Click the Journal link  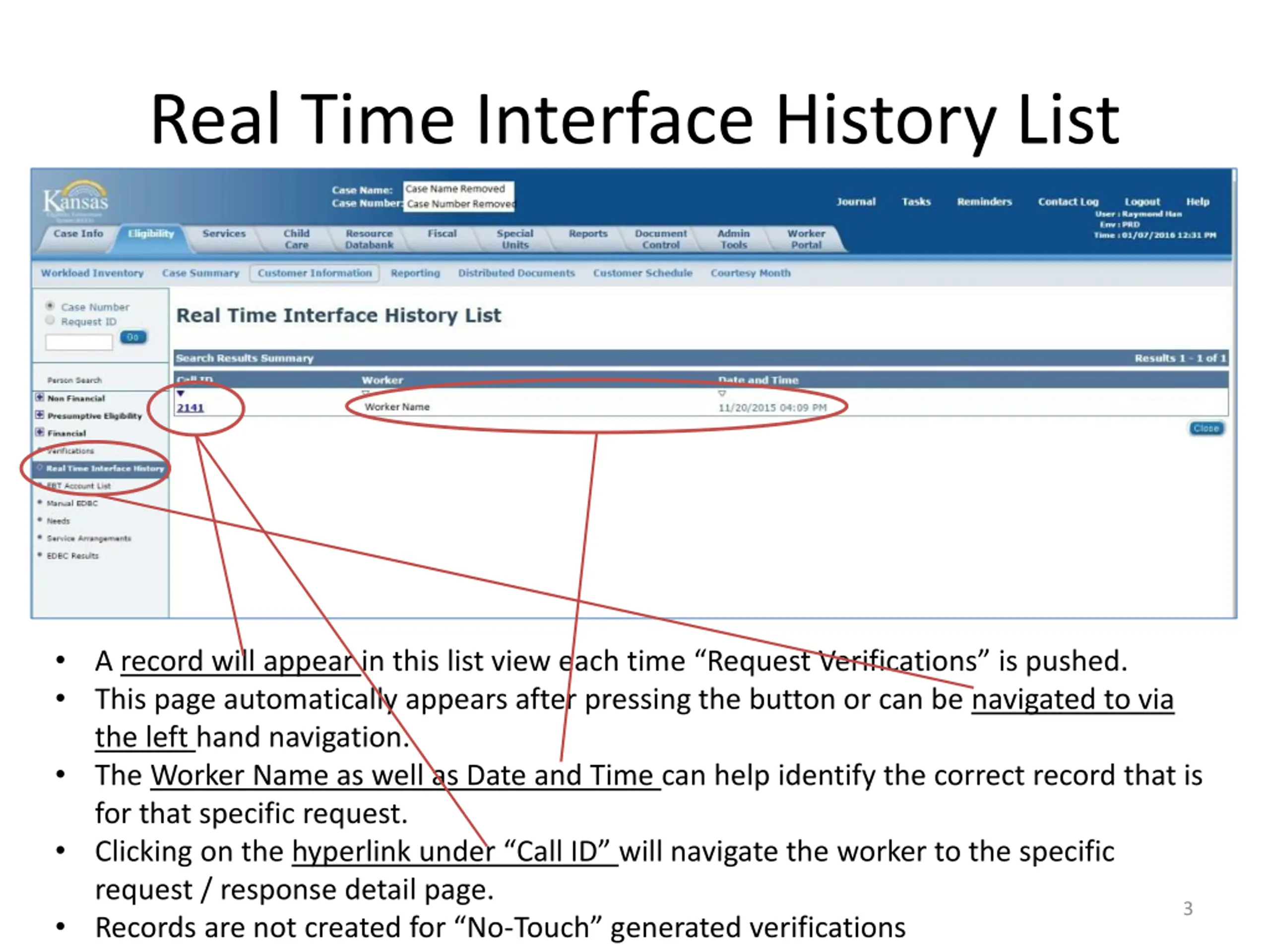tap(856, 202)
